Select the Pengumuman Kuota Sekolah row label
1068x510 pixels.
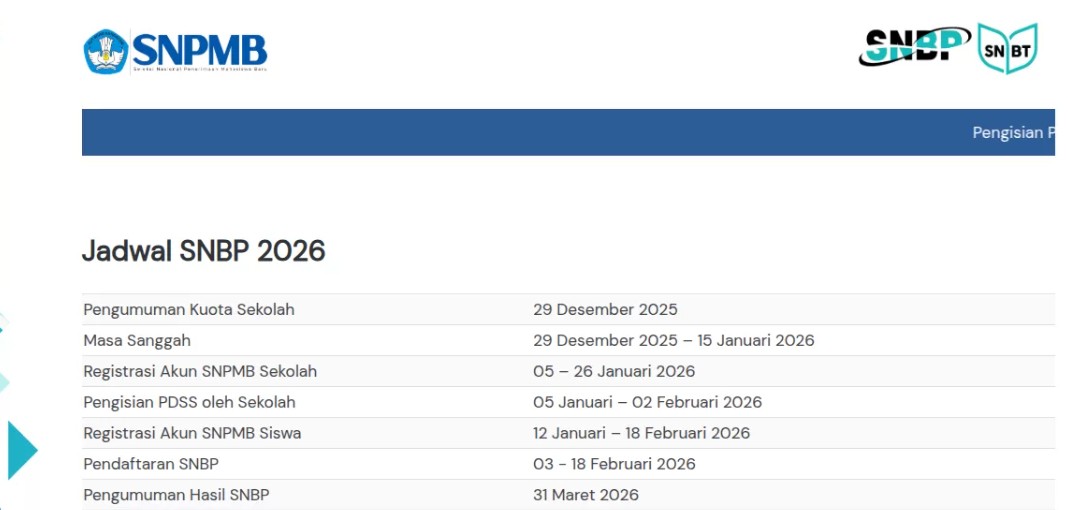coord(189,309)
